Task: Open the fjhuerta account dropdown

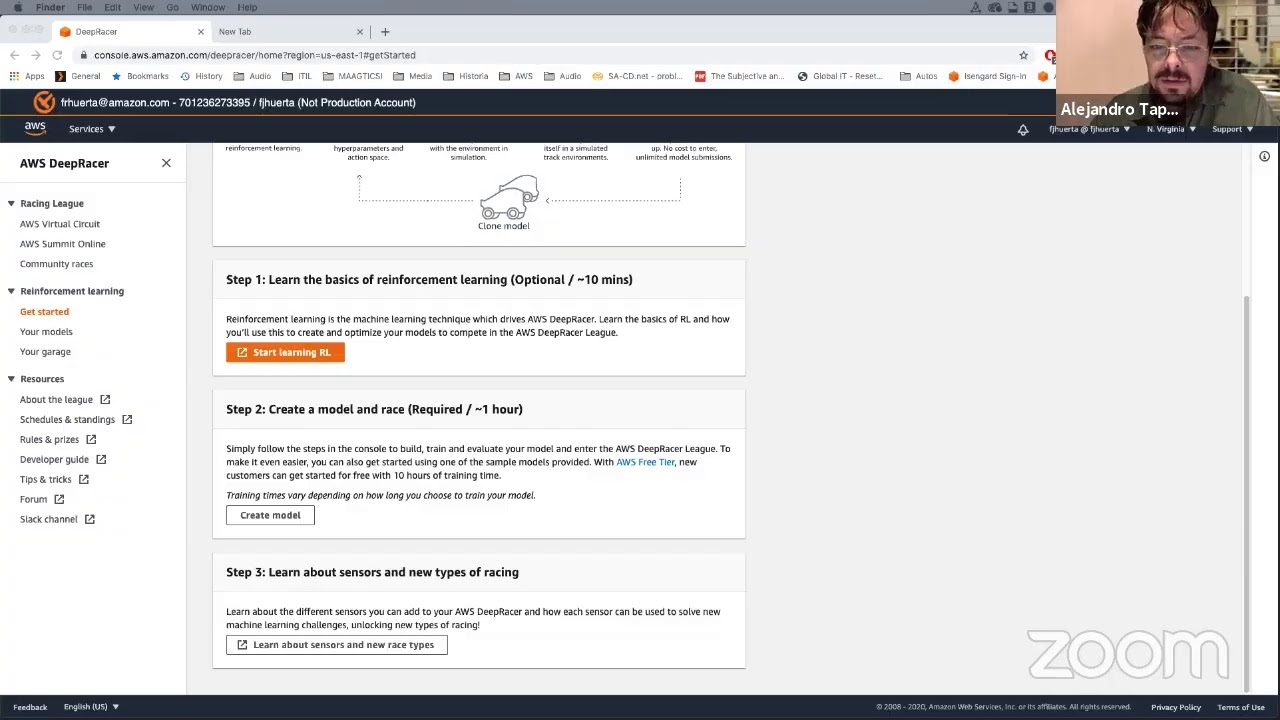Action: [1089, 129]
